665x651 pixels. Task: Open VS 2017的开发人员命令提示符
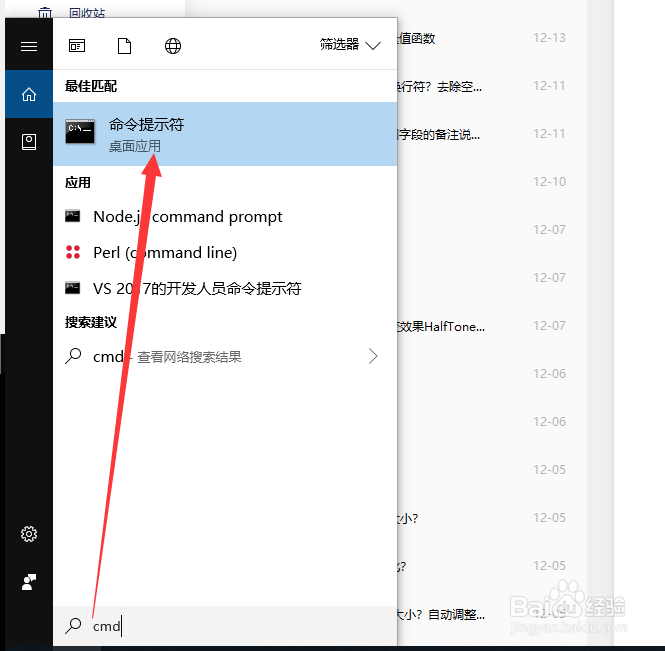[x=225, y=288]
